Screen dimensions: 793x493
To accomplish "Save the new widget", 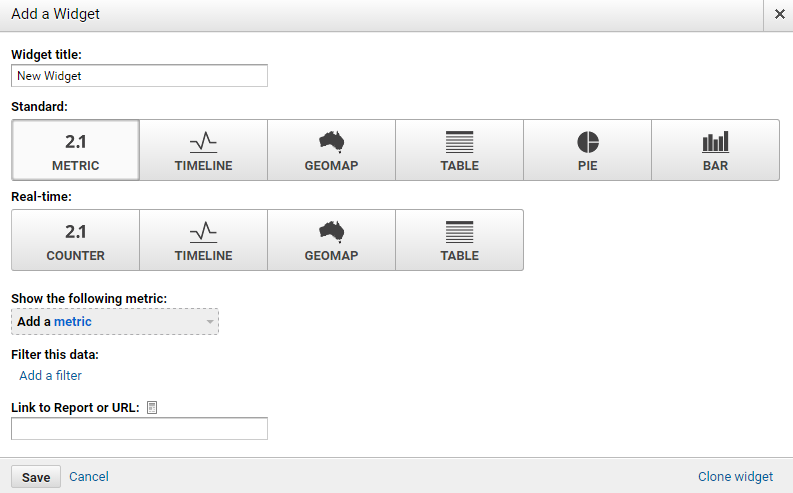I will (36, 477).
